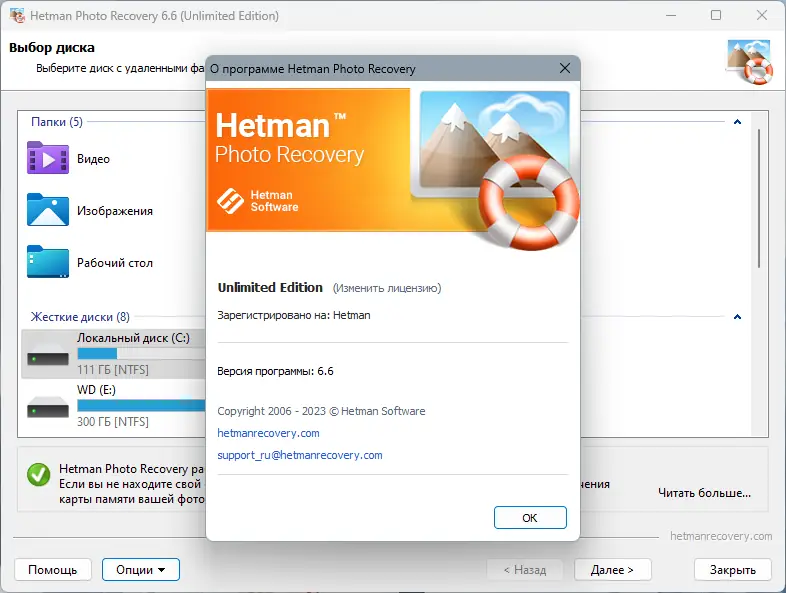Click the Версия программы: 6.6 text
The image size is (786, 593).
275,371
